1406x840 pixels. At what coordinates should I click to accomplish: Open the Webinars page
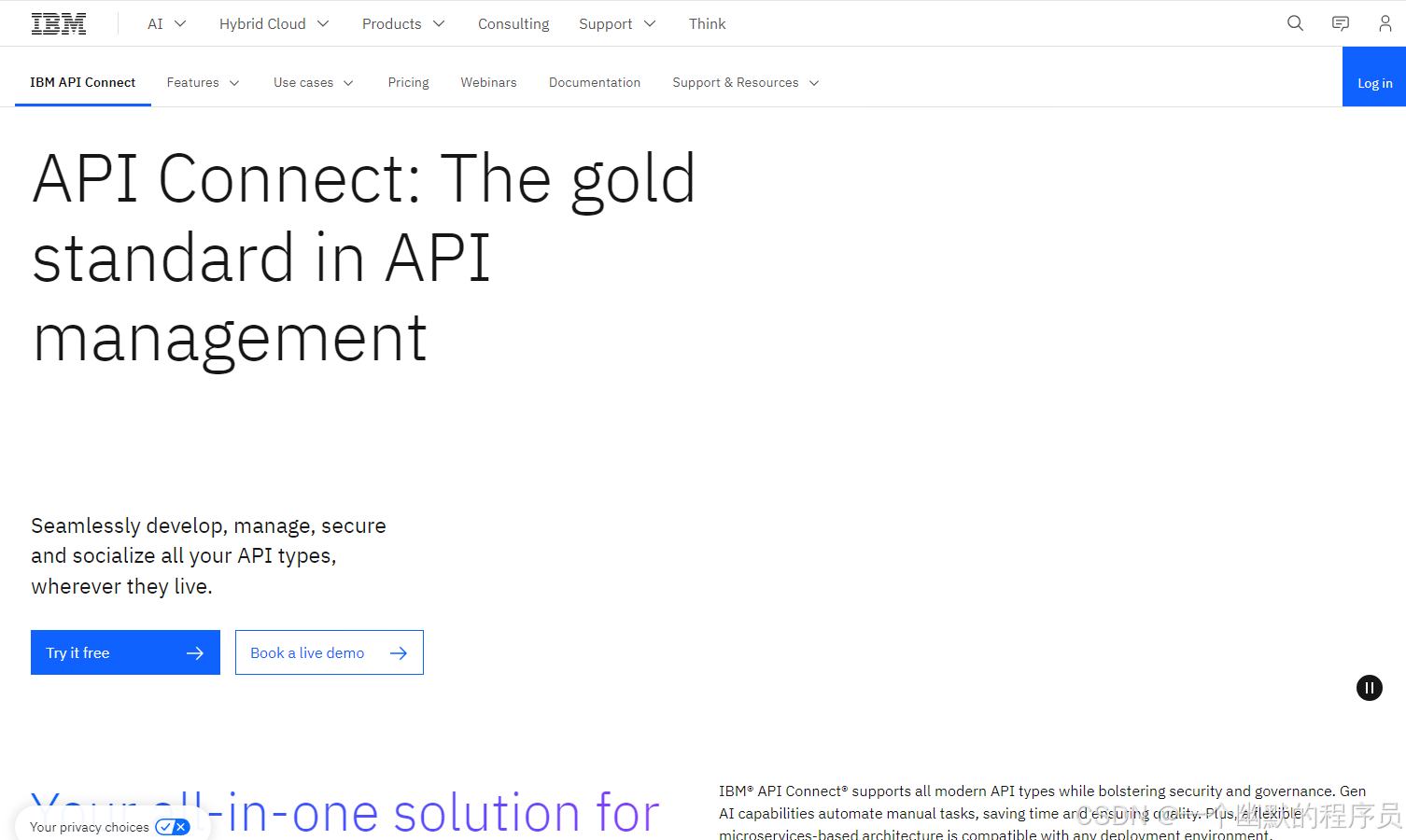488,82
